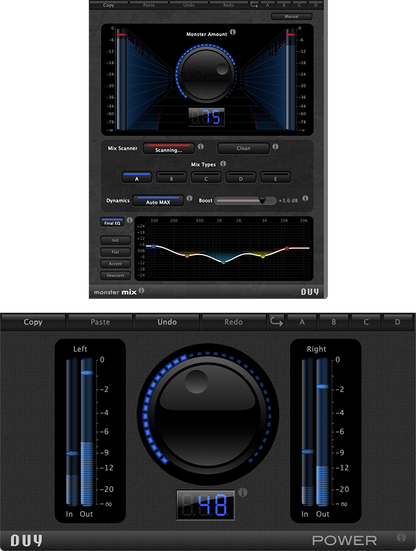Click the Boost slider handle

(x=262, y=200)
